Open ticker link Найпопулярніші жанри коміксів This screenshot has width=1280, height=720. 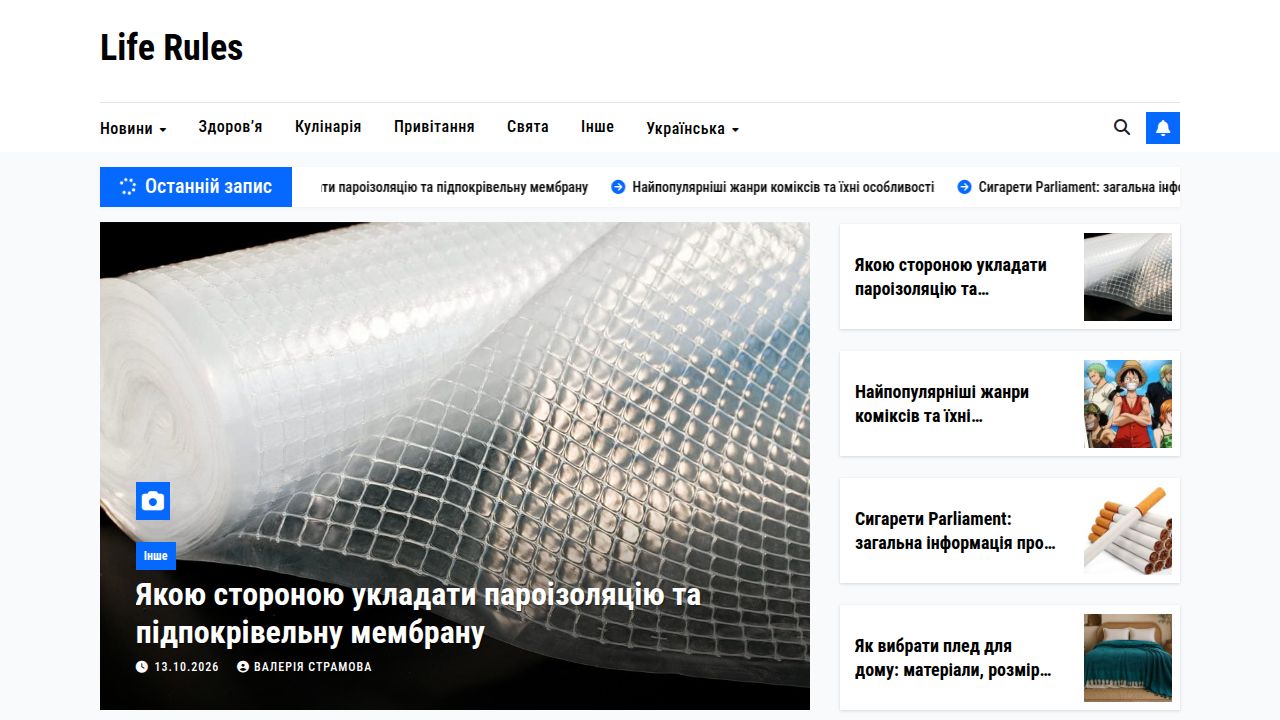click(x=783, y=187)
